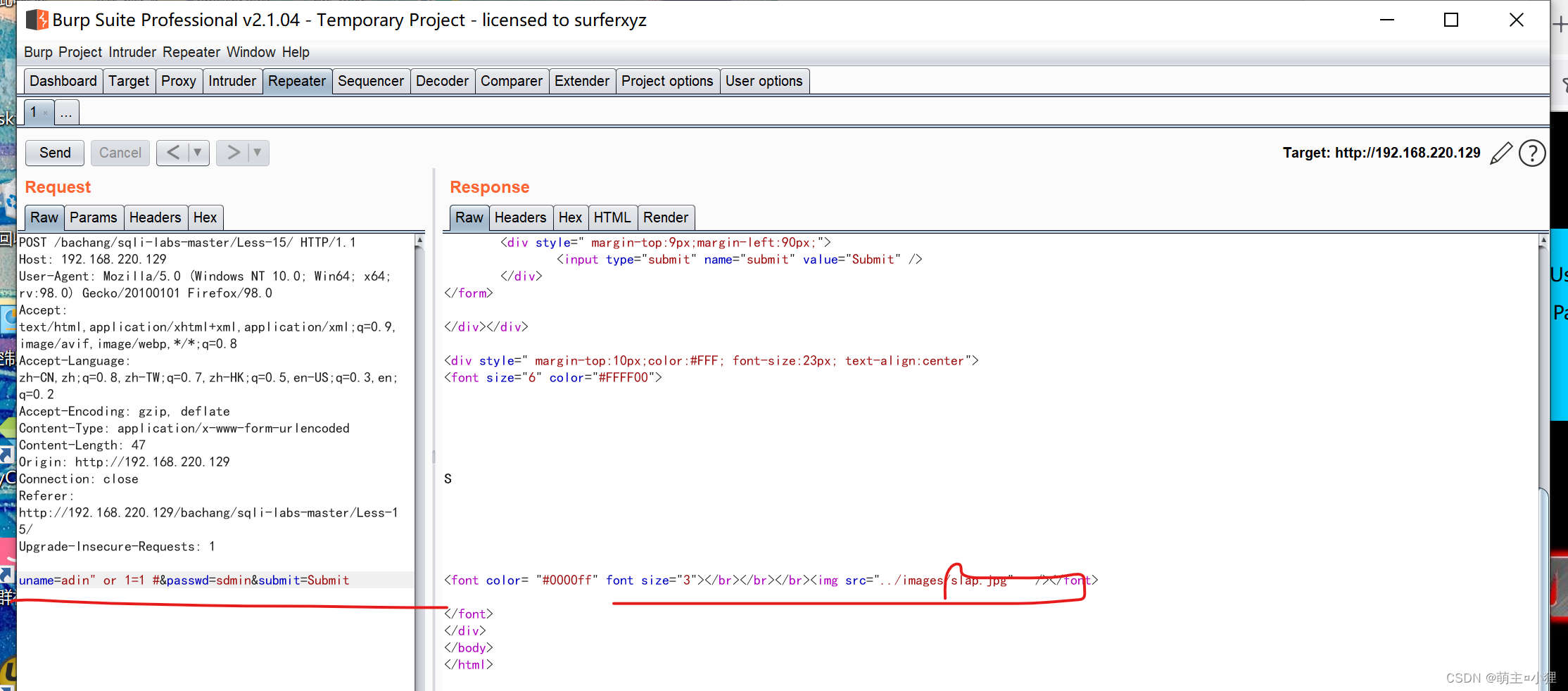Send the request
This screenshot has width=1568, height=691.
coord(55,153)
